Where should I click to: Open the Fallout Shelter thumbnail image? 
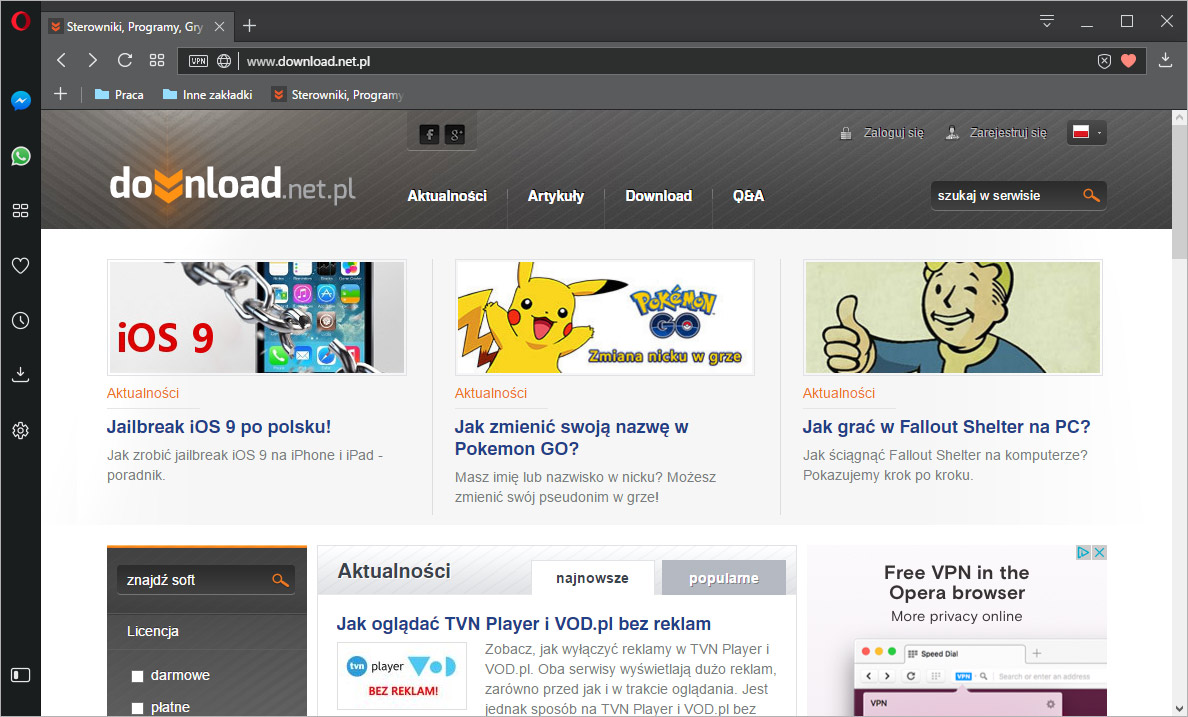pos(952,318)
